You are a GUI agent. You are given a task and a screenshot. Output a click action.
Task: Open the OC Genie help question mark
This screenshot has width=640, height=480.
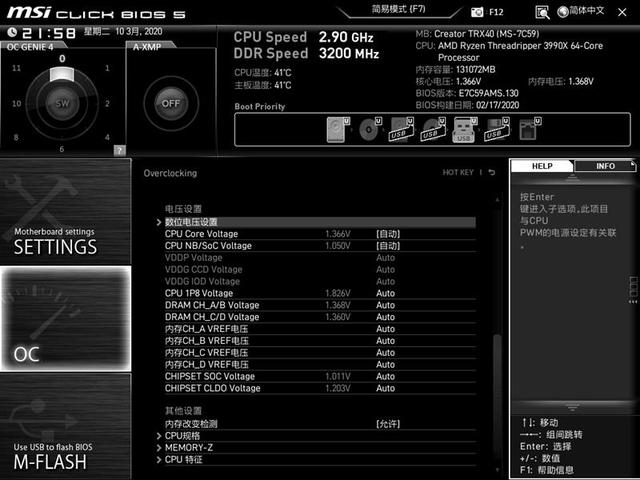[120, 150]
